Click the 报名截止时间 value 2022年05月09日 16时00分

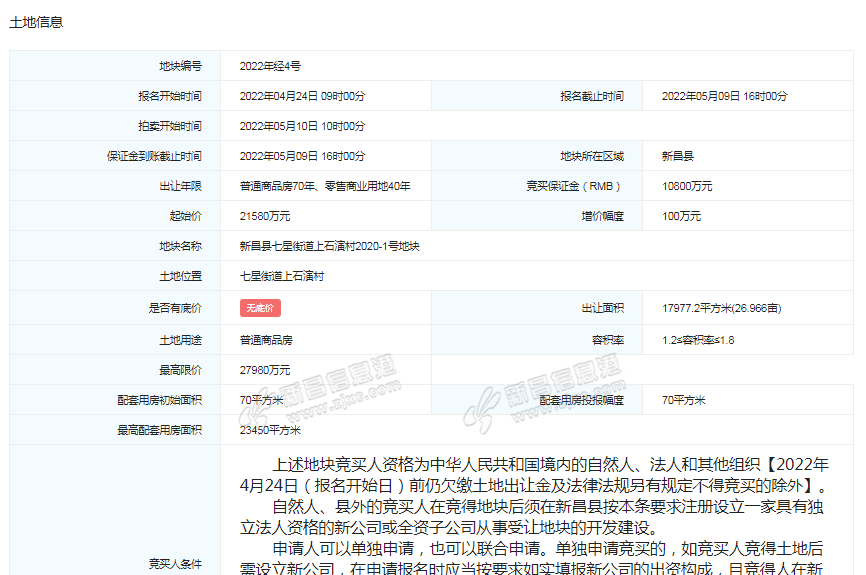(x=724, y=96)
